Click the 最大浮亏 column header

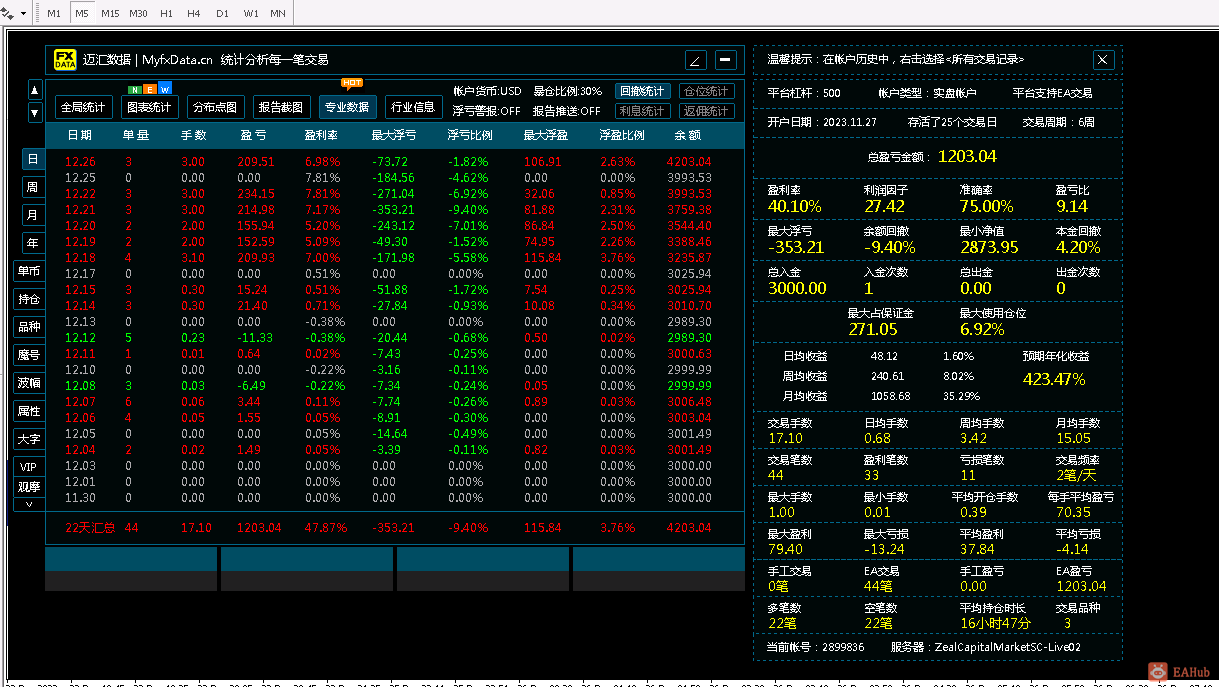394,135
